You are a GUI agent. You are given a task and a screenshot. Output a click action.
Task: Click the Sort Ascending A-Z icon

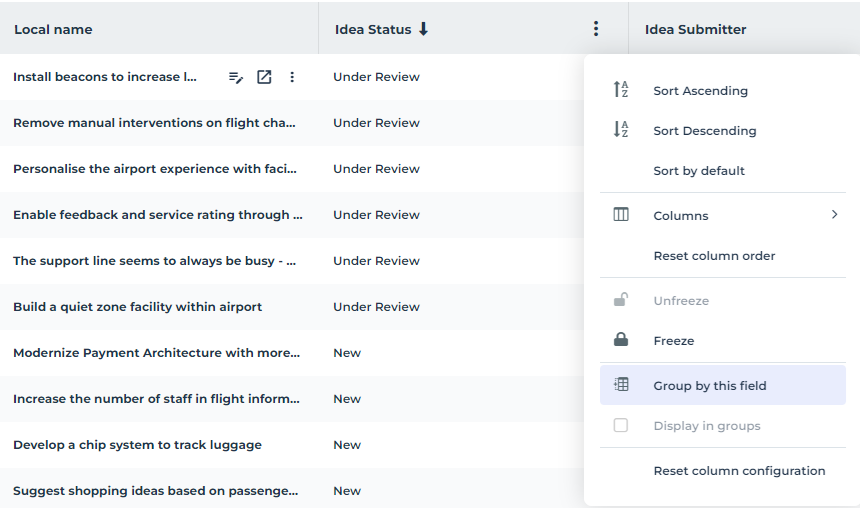point(621,90)
